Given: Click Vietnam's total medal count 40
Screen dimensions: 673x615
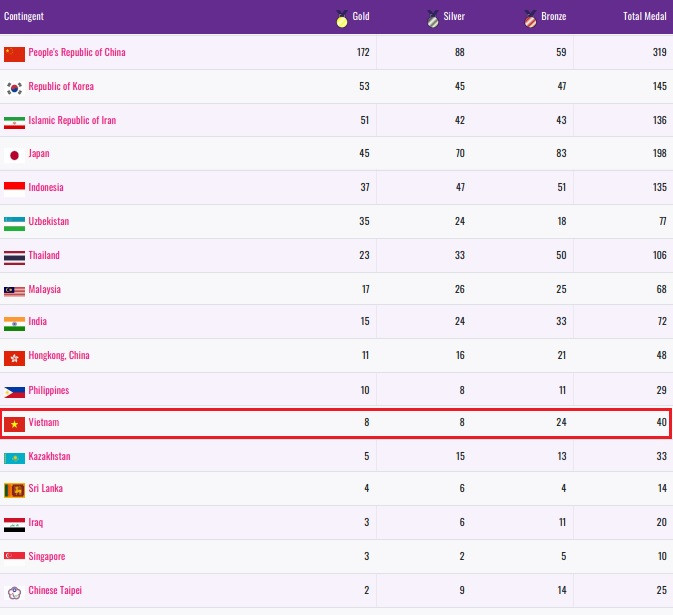Looking at the screenshot, I should point(661,423).
